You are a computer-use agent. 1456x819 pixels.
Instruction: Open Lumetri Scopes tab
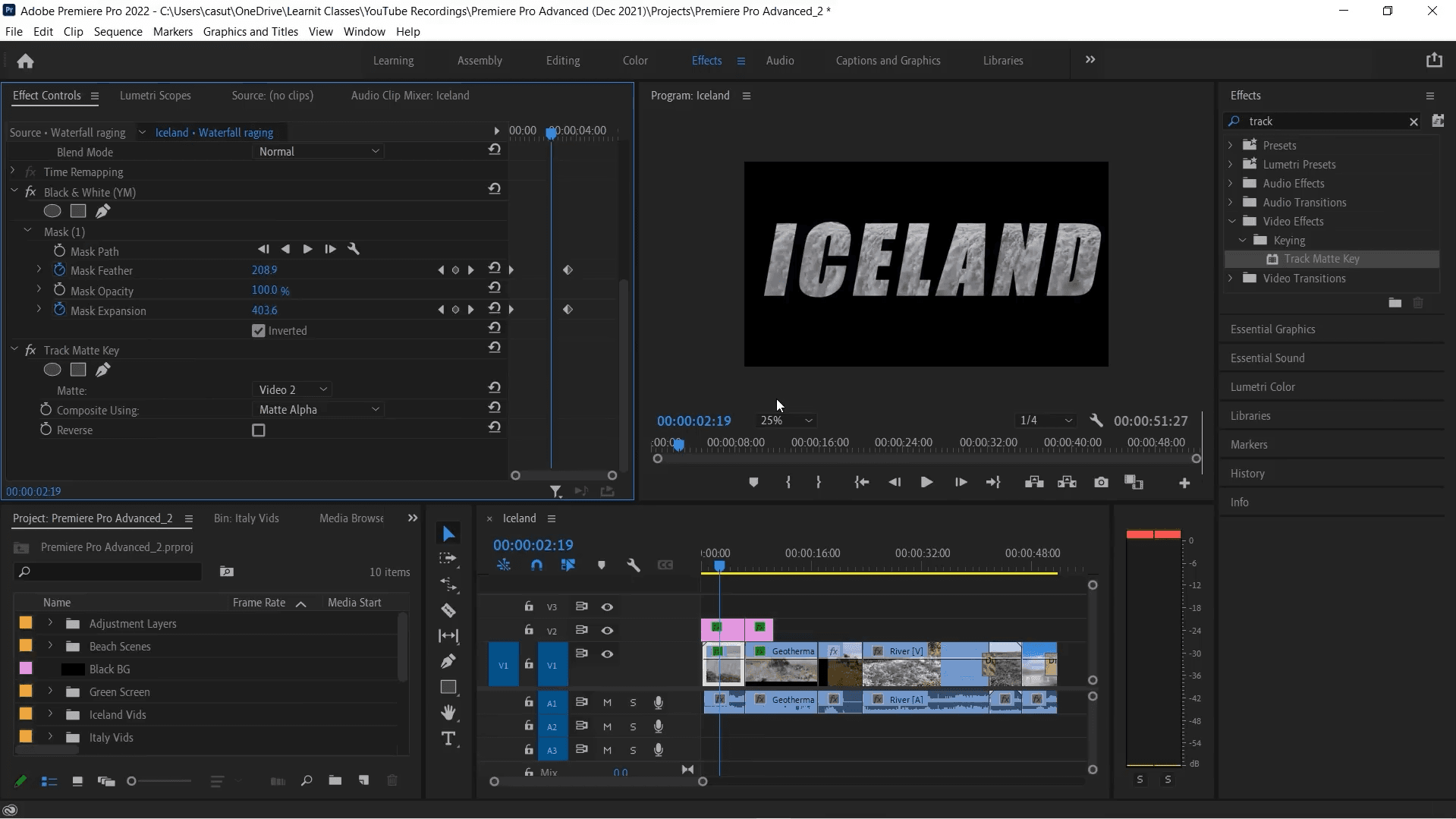tap(155, 96)
